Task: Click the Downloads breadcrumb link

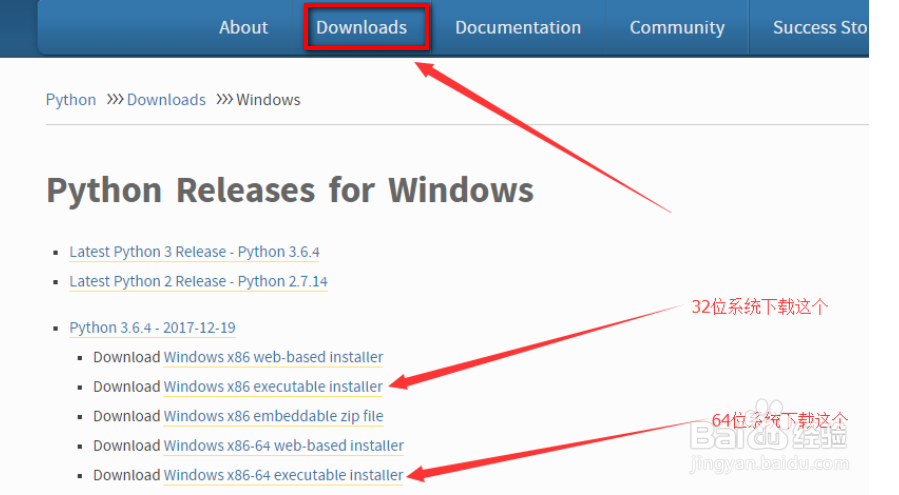Action: coord(166,100)
